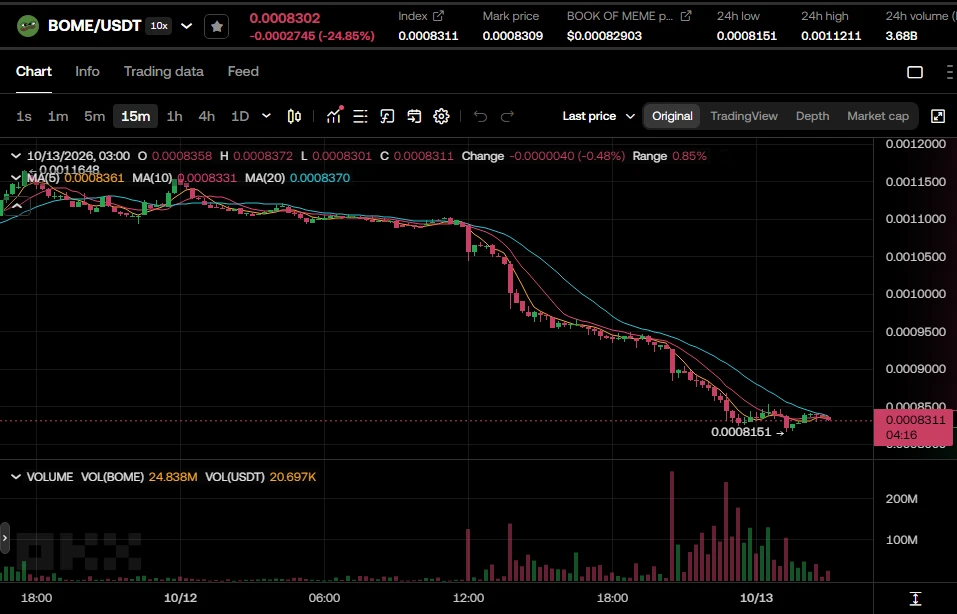The image size is (957, 614).
Task: Favorite BOME/USDT with the star button
Action: [x=217, y=26]
